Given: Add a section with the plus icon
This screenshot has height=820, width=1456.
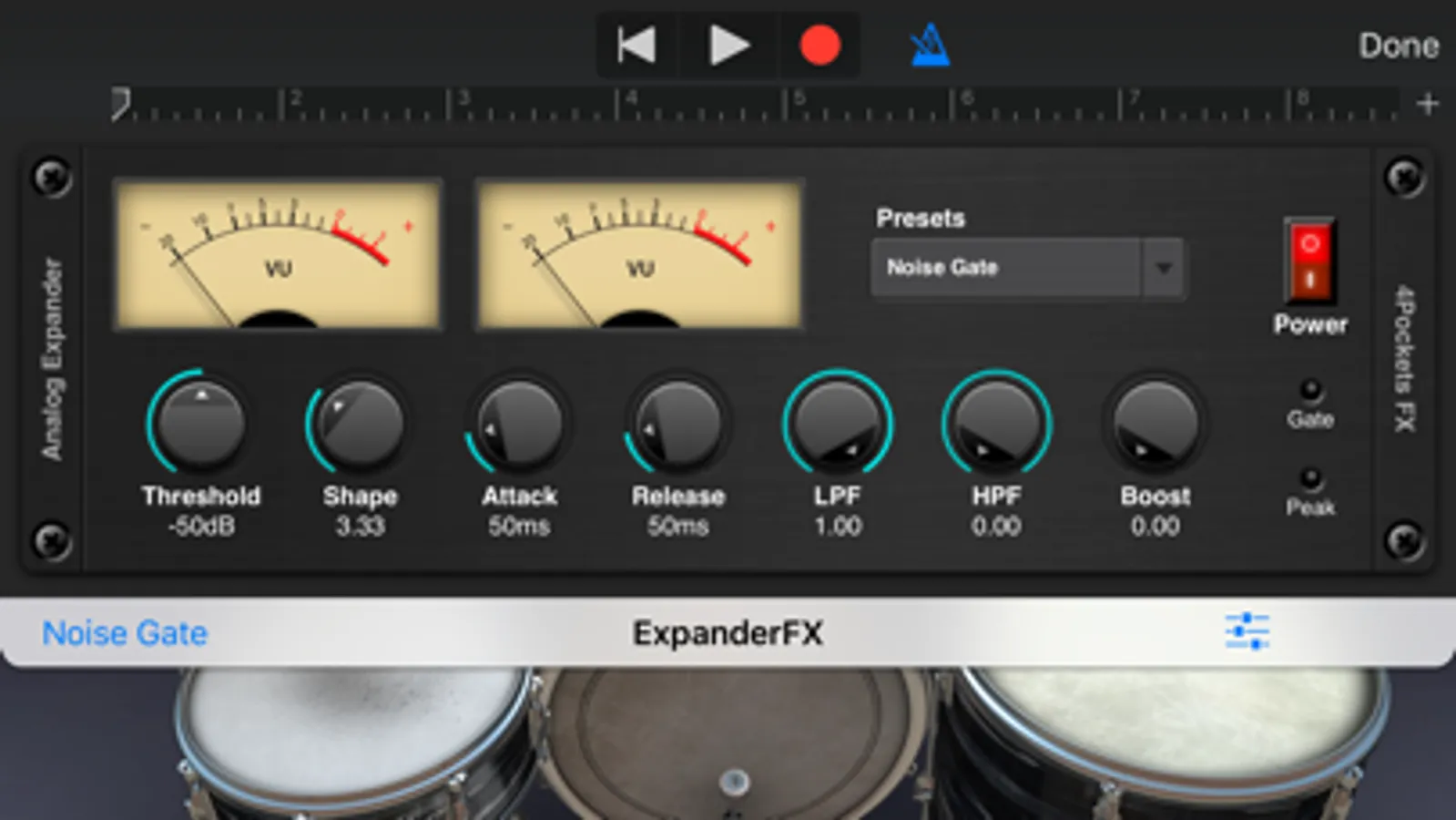Looking at the screenshot, I should (1427, 104).
